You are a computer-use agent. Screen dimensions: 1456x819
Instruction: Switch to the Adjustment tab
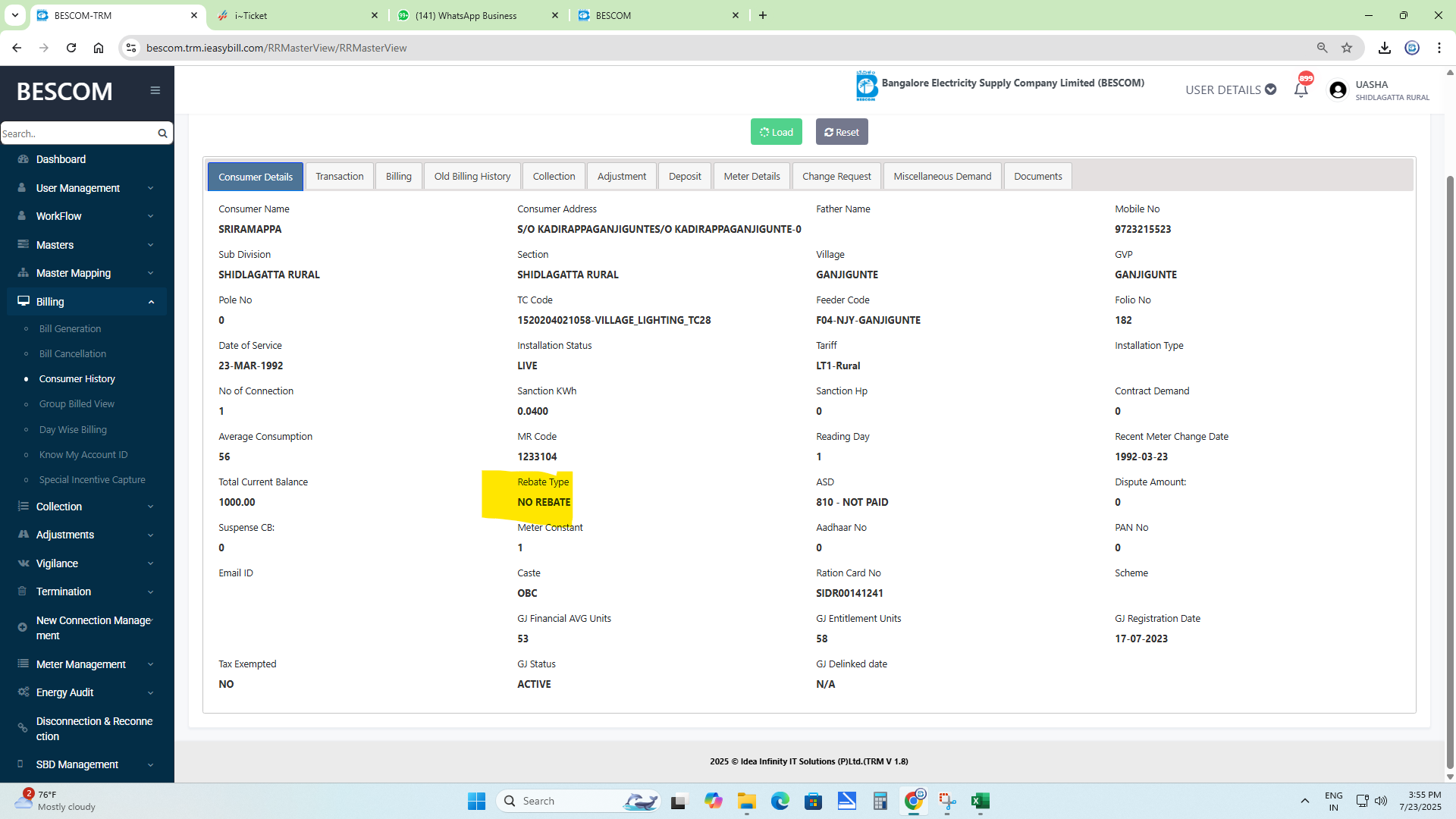point(622,176)
